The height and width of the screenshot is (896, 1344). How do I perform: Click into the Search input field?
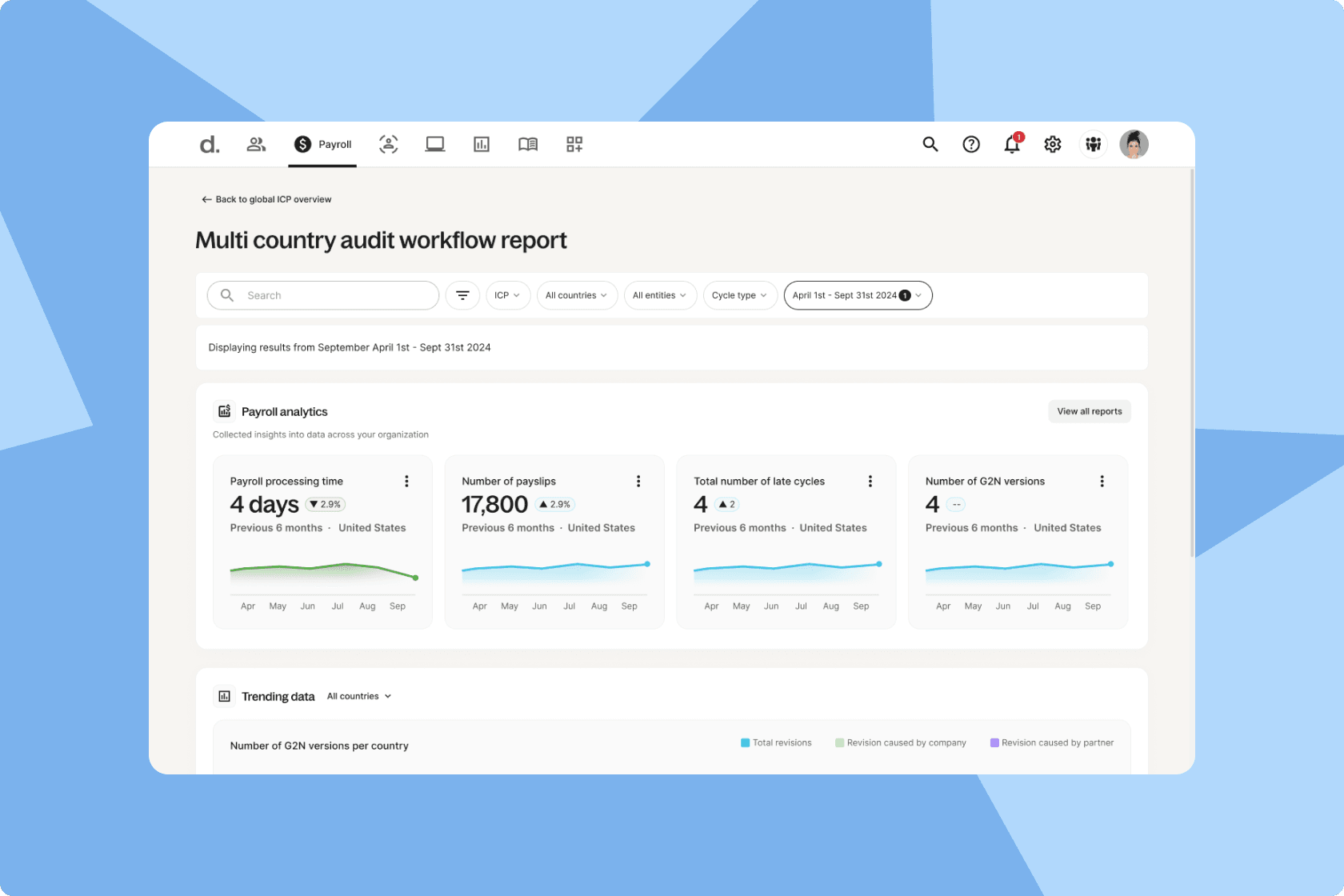(336, 295)
